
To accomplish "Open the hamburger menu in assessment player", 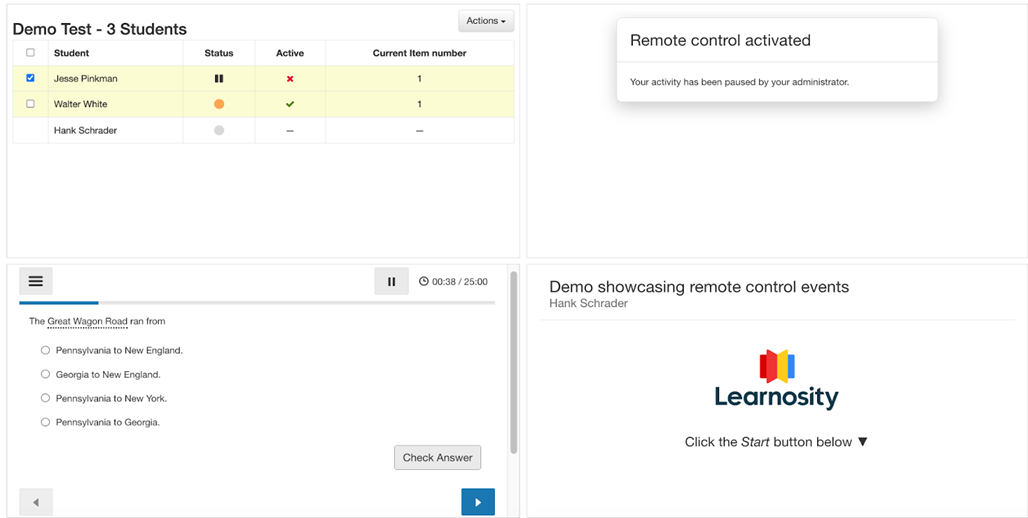I will pyautogui.click(x=36, y=282).
